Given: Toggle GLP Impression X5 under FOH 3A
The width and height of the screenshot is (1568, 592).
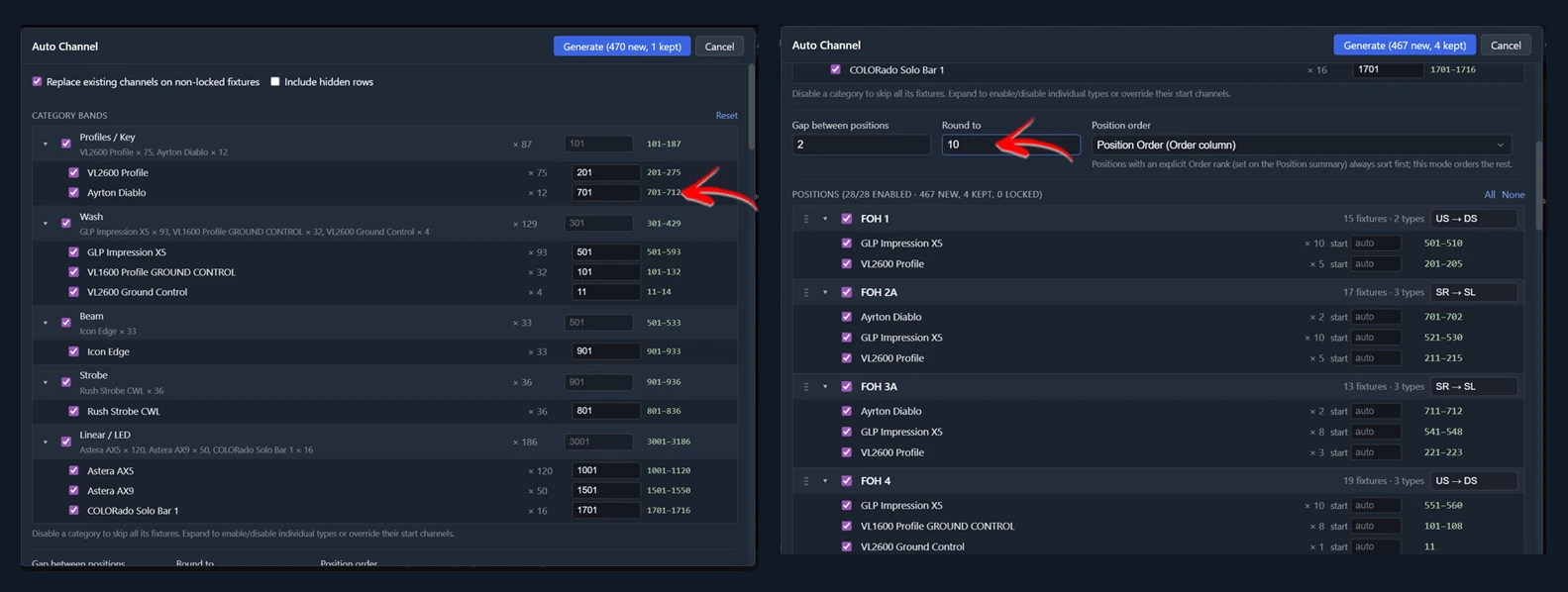Looking at the screenshot, I should (x=846, y=432).
